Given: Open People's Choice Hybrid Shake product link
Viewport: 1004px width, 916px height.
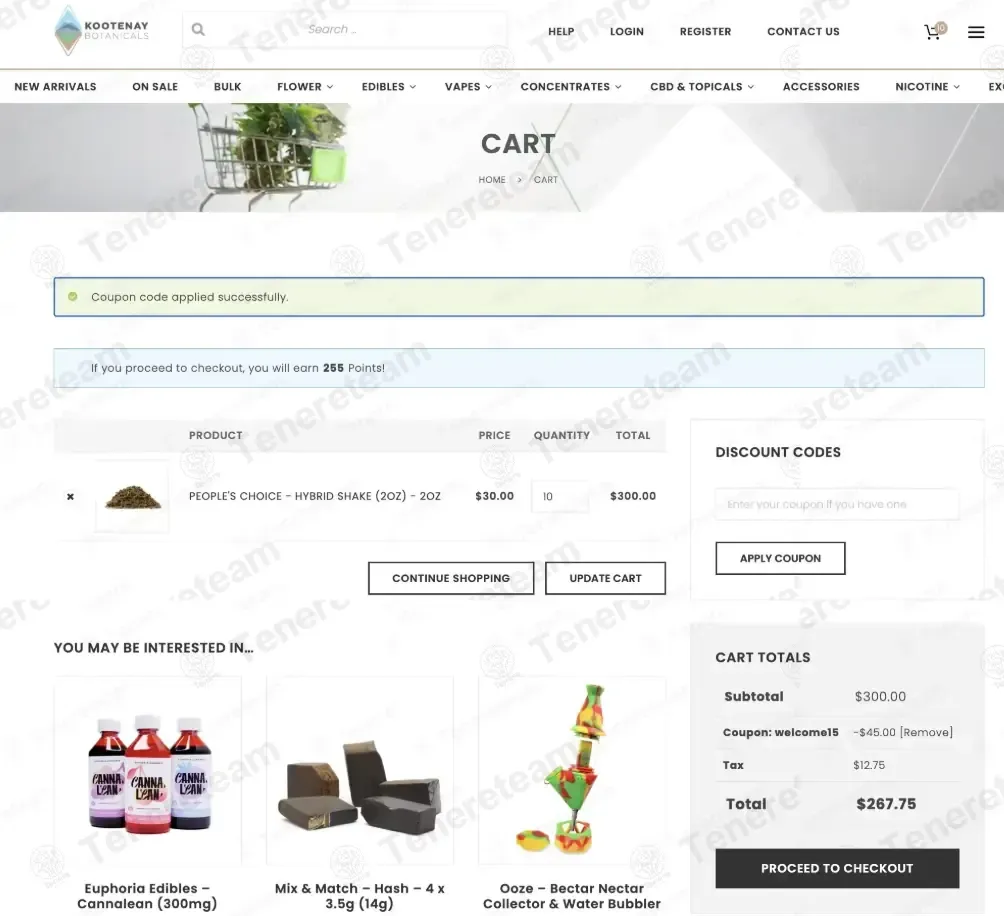Looking at the screenshot, I should 314,496.
